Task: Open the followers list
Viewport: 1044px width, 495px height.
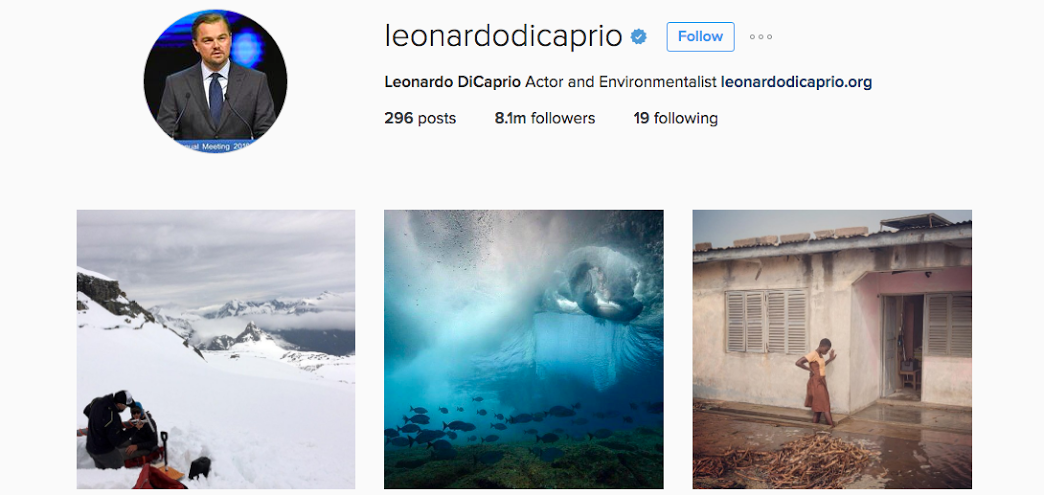Action: coord(545,119)
